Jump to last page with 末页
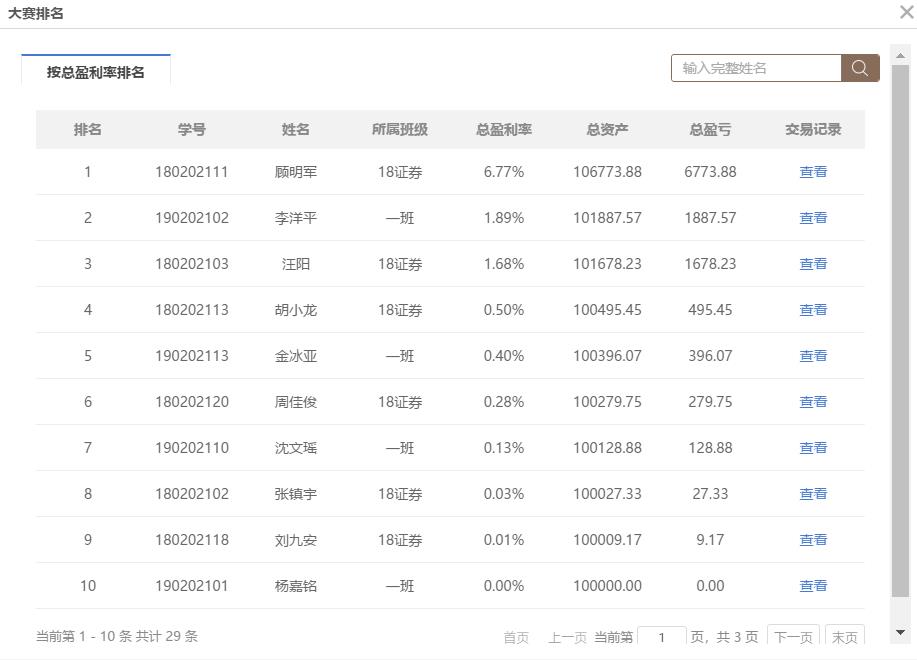Image resolution: width=917 pixels, height=660 pixels. (x=844, y=637)
